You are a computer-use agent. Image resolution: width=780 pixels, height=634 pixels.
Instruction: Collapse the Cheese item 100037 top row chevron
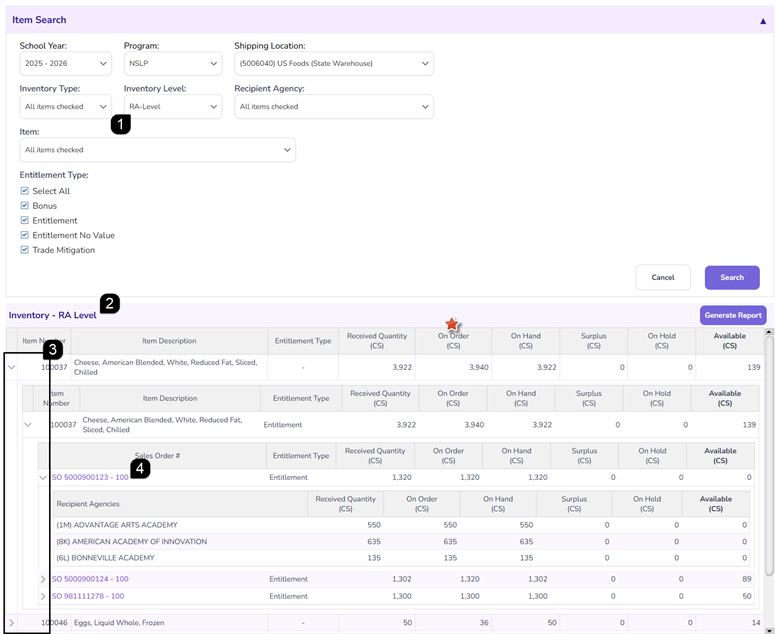coord(11,367)
